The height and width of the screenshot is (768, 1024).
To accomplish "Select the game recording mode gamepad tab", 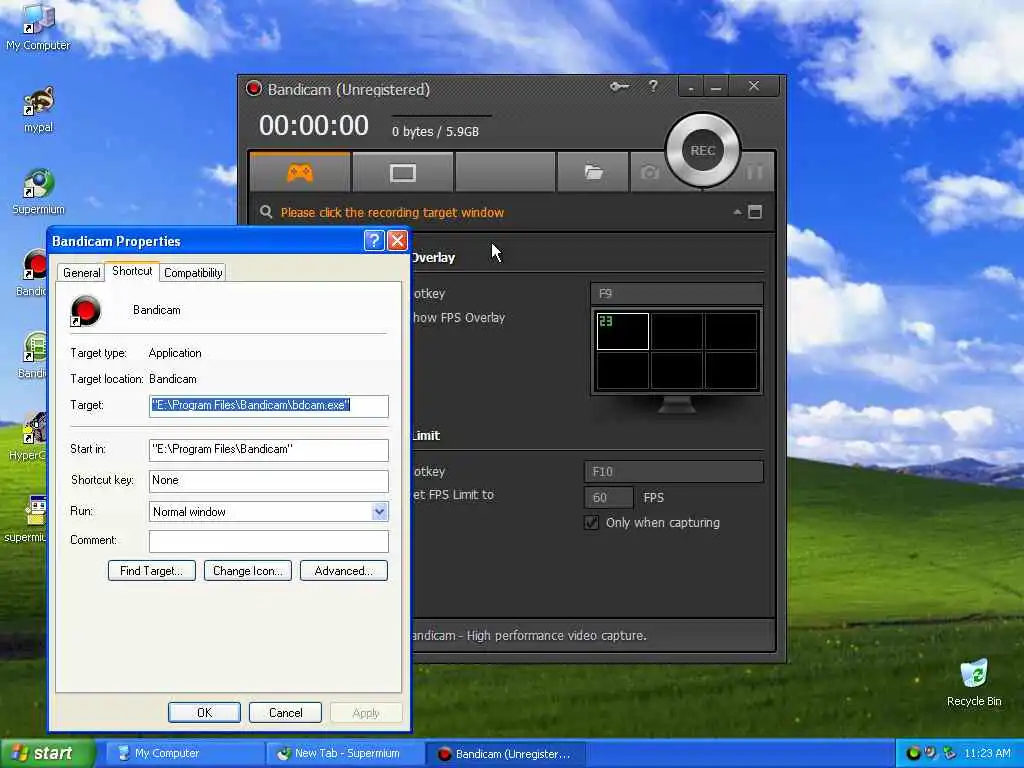I will (300, 172).
